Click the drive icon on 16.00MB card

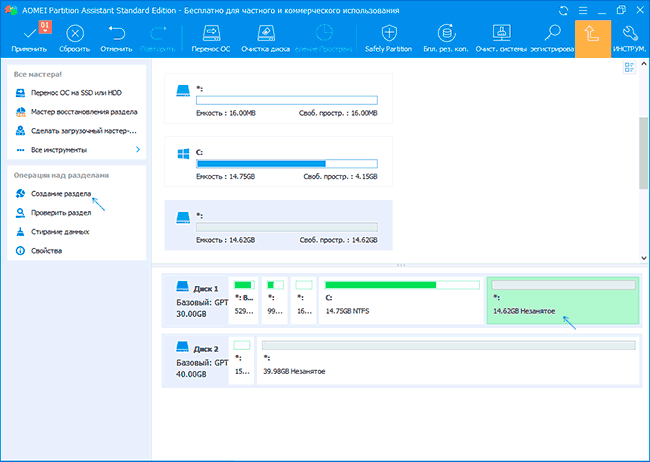click(183, 90)
